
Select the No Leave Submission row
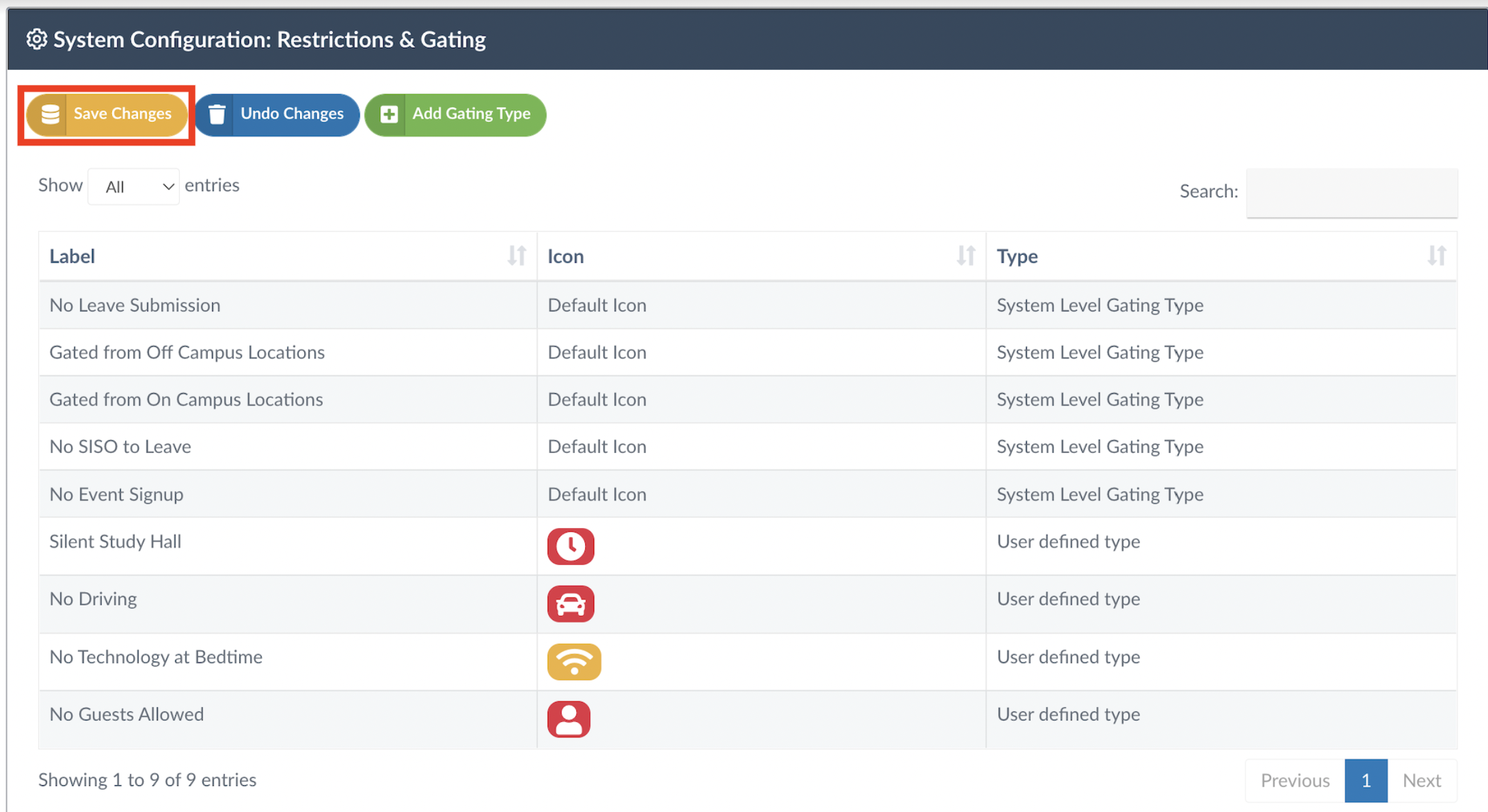pos(135,305)
